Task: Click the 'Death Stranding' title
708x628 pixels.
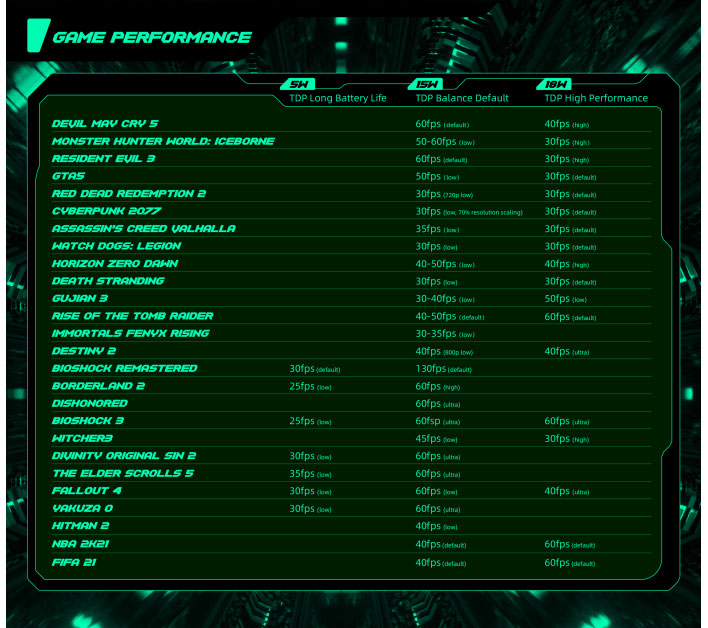Action: tap(108, 281)
